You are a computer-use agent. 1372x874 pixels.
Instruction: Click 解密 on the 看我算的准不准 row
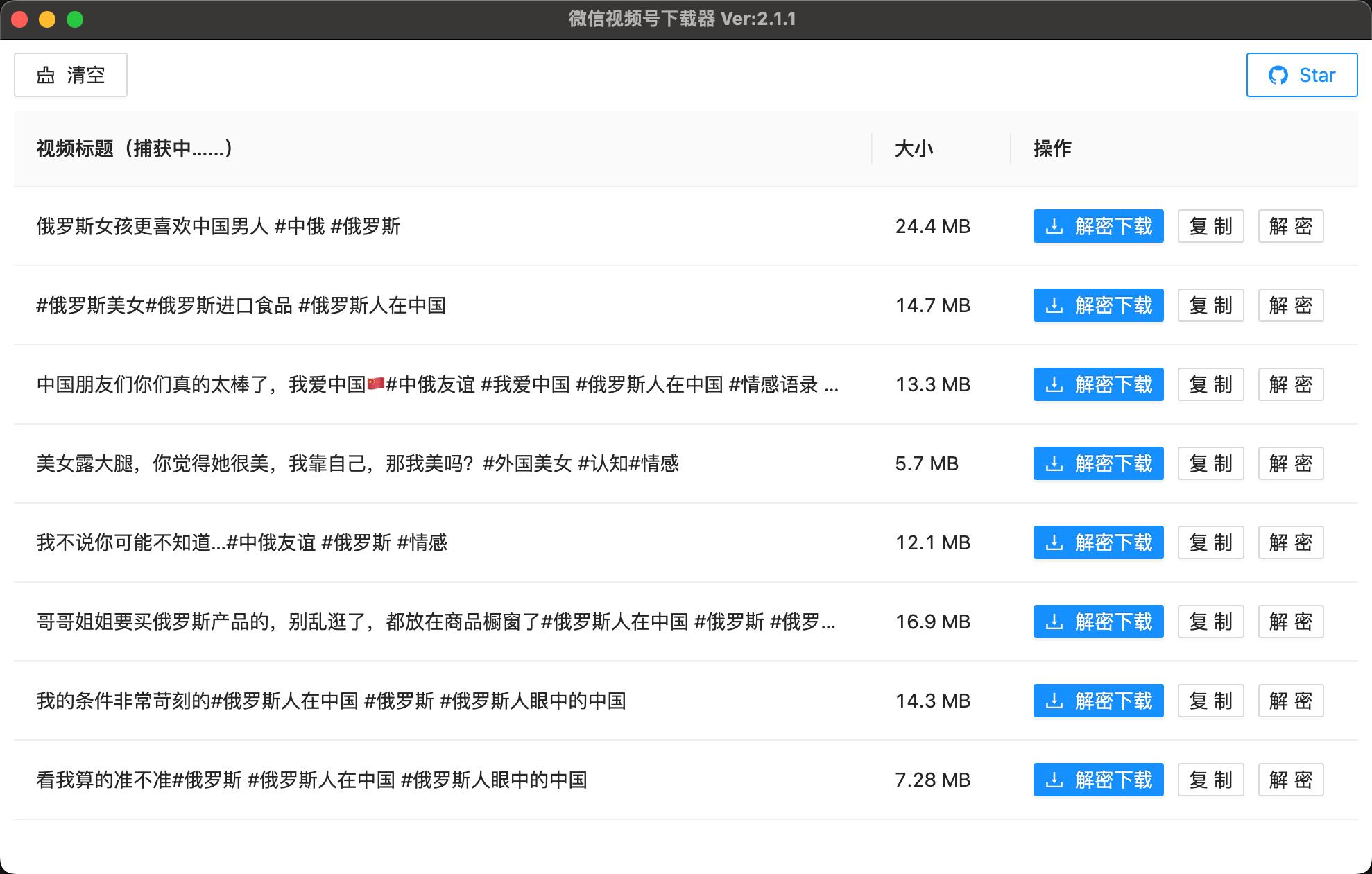coord(1291,780)
